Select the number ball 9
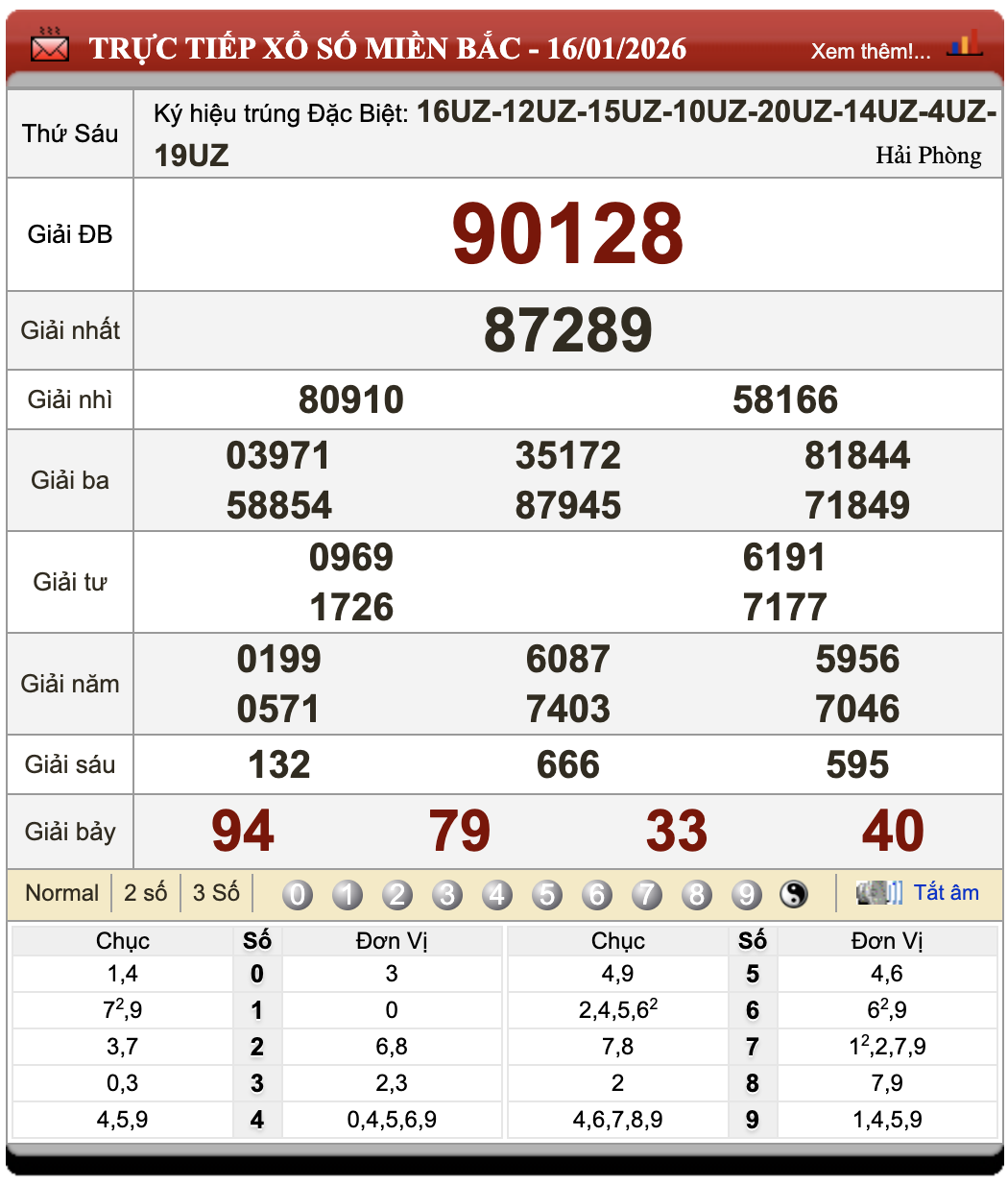 click(x=747, y=892)
